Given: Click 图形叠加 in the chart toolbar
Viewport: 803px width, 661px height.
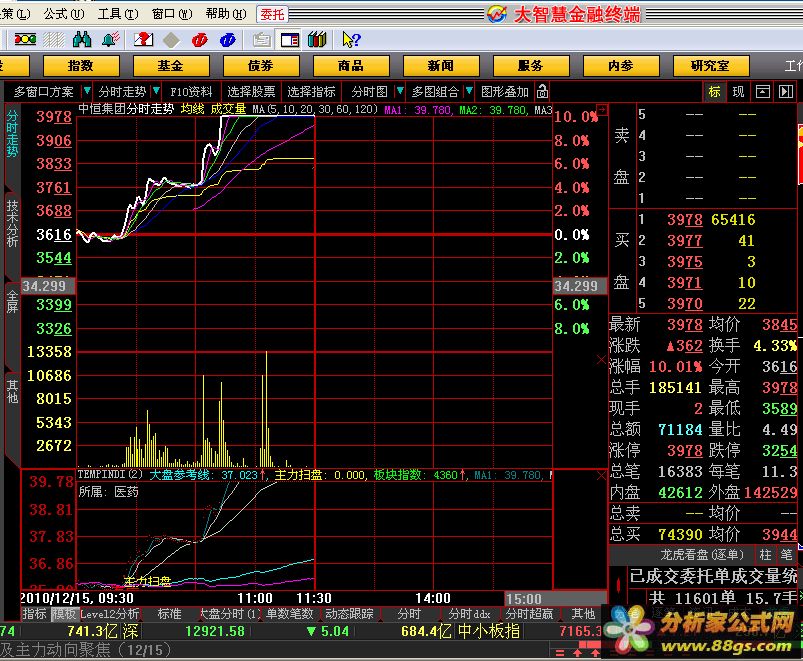Looking at the screenshot, I should coord(504,92).
